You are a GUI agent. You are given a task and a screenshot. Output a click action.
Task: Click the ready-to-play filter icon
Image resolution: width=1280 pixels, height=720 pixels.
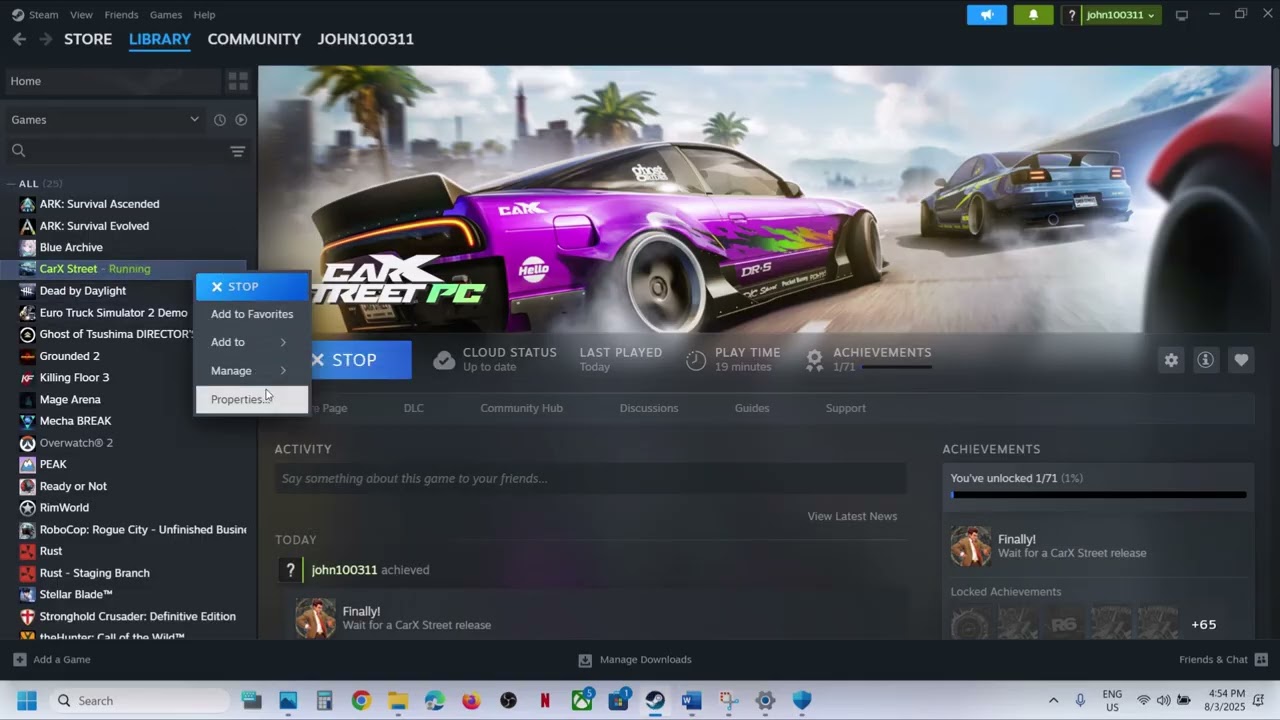click(241, 120)
